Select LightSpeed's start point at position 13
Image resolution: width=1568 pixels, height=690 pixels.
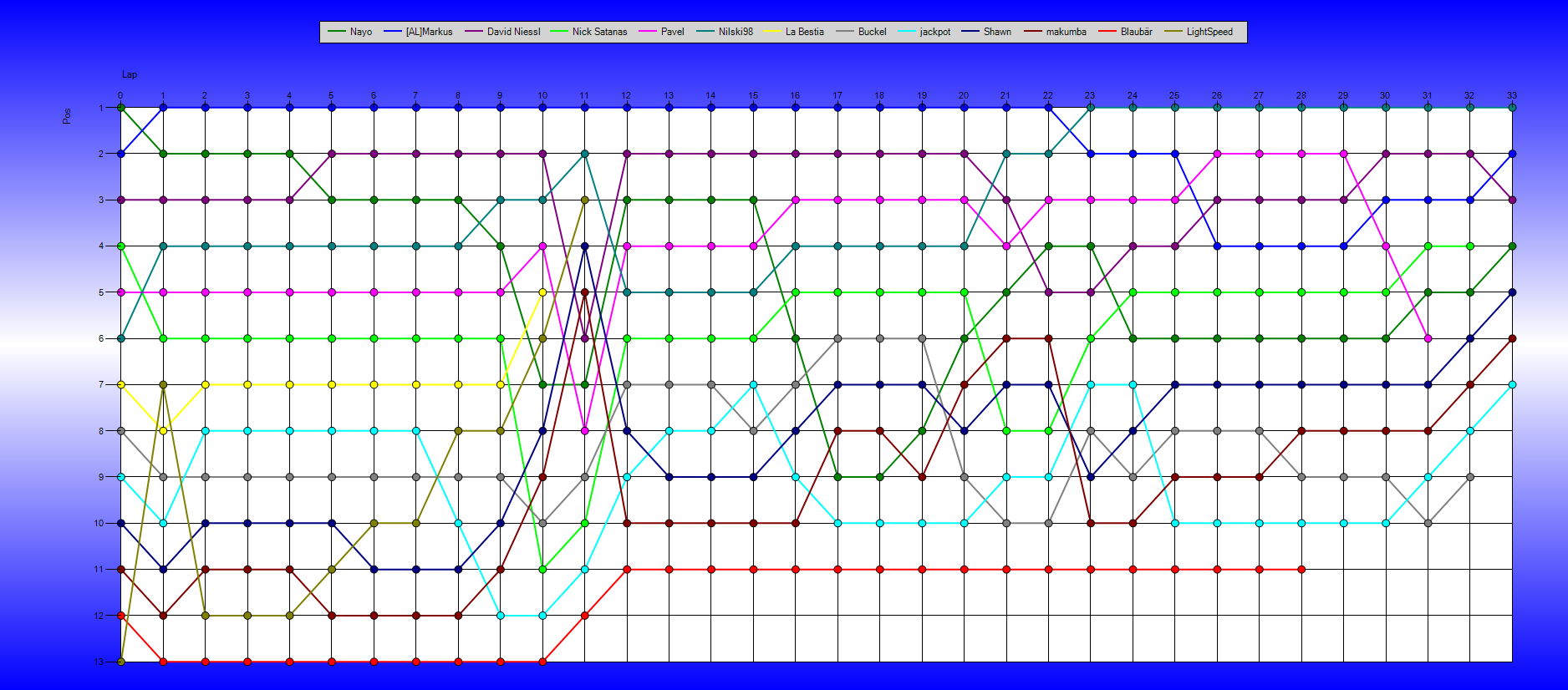click(120, 662)
